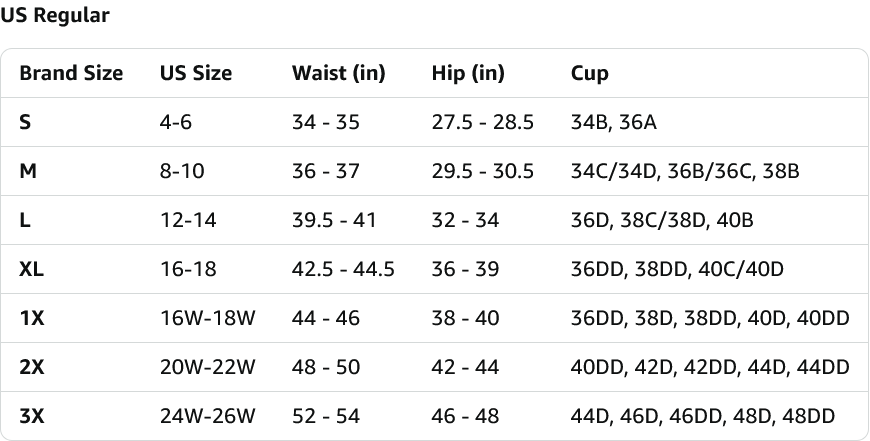870x441 pixels.
Task: Click the 36D, 38C/38D, 40B cup cell
Action: [x=662, y=220]
